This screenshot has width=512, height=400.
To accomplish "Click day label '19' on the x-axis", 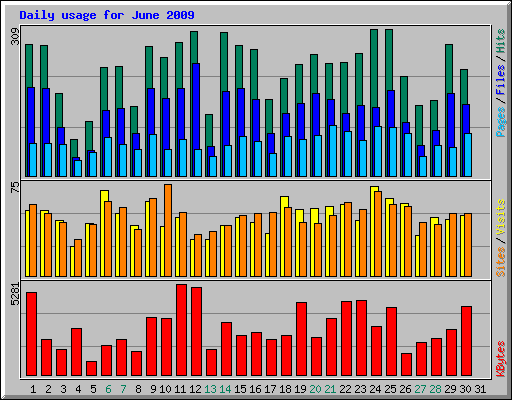I will tap(300, 389).
